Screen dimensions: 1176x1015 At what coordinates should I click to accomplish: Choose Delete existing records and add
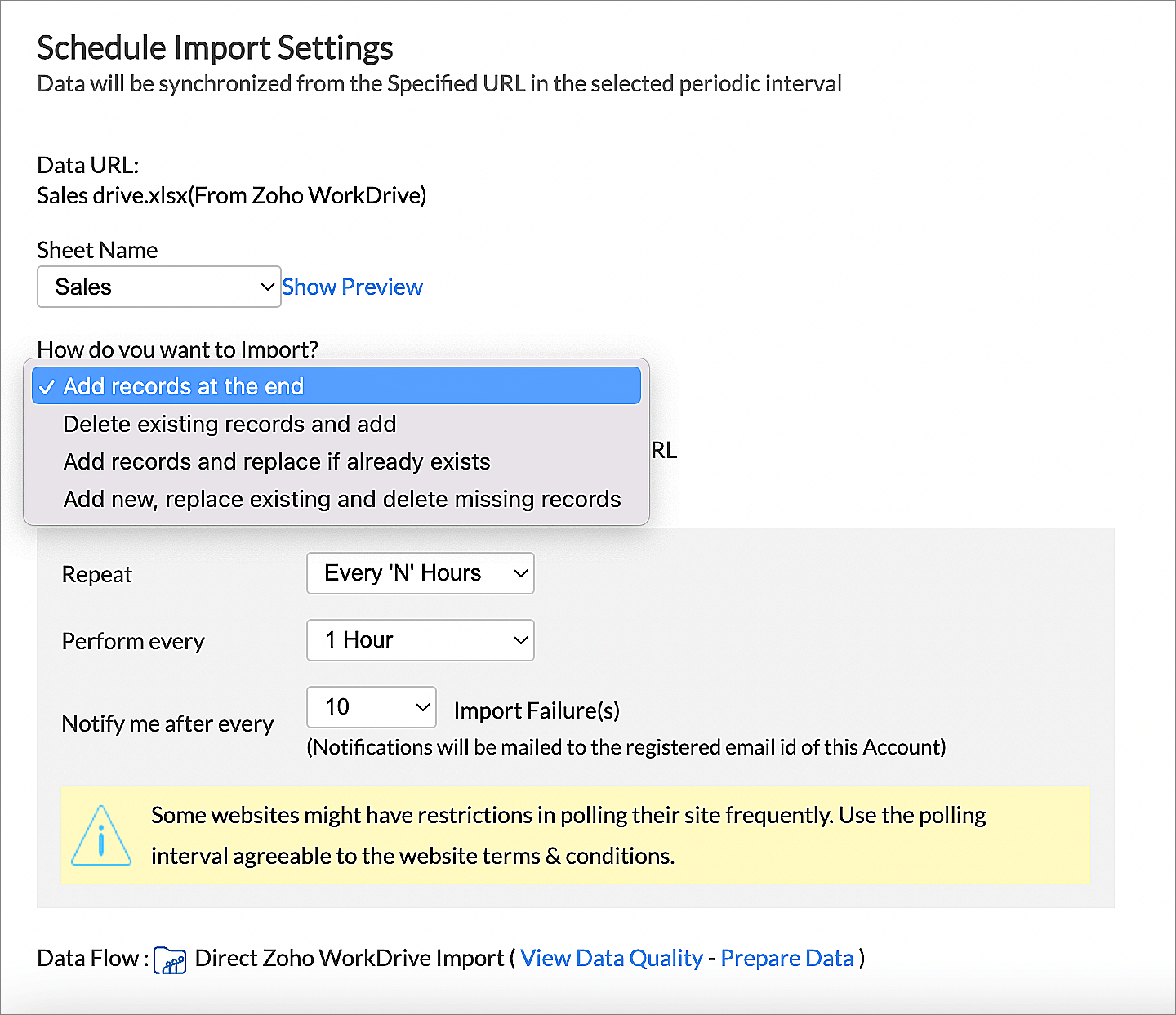[x=229, y=425]
